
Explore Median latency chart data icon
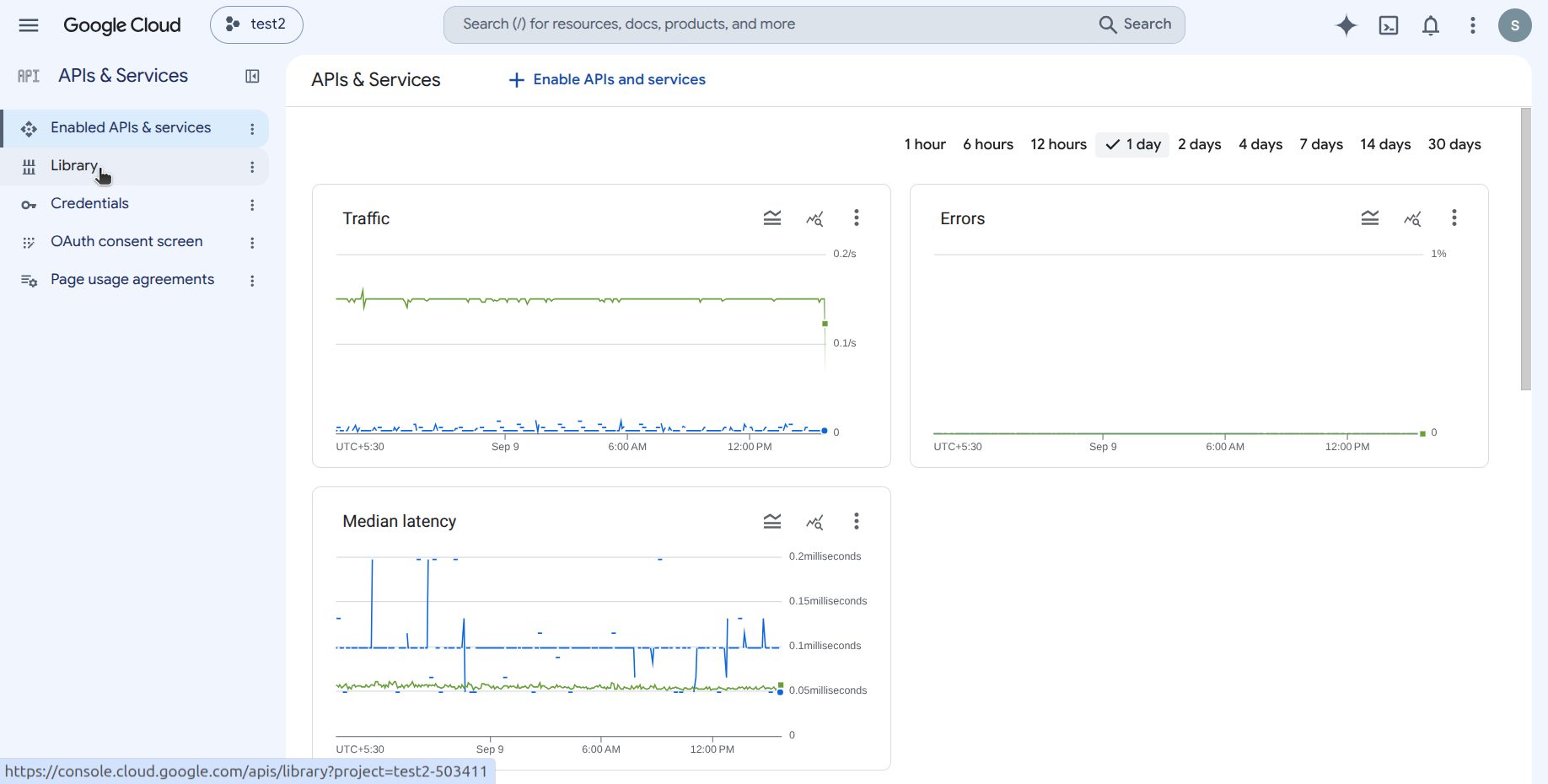click(814, 521)
